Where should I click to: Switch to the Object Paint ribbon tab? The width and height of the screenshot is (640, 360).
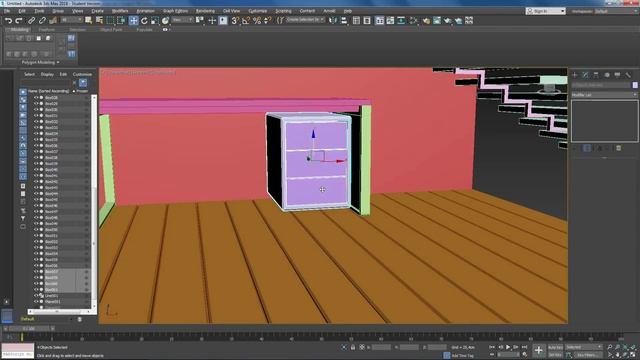[111, 30]
